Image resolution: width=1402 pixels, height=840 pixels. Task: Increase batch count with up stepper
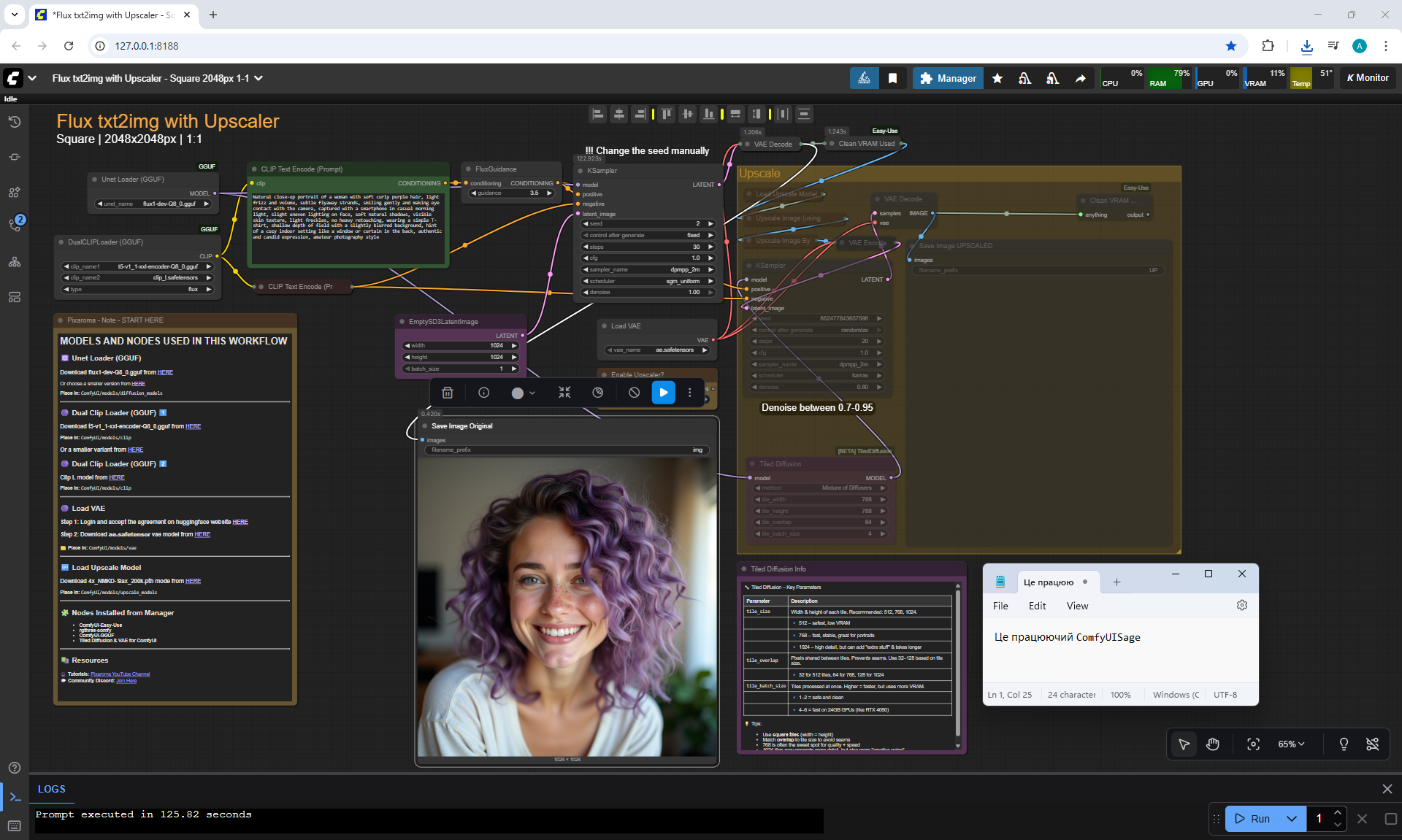point(1337,812)
